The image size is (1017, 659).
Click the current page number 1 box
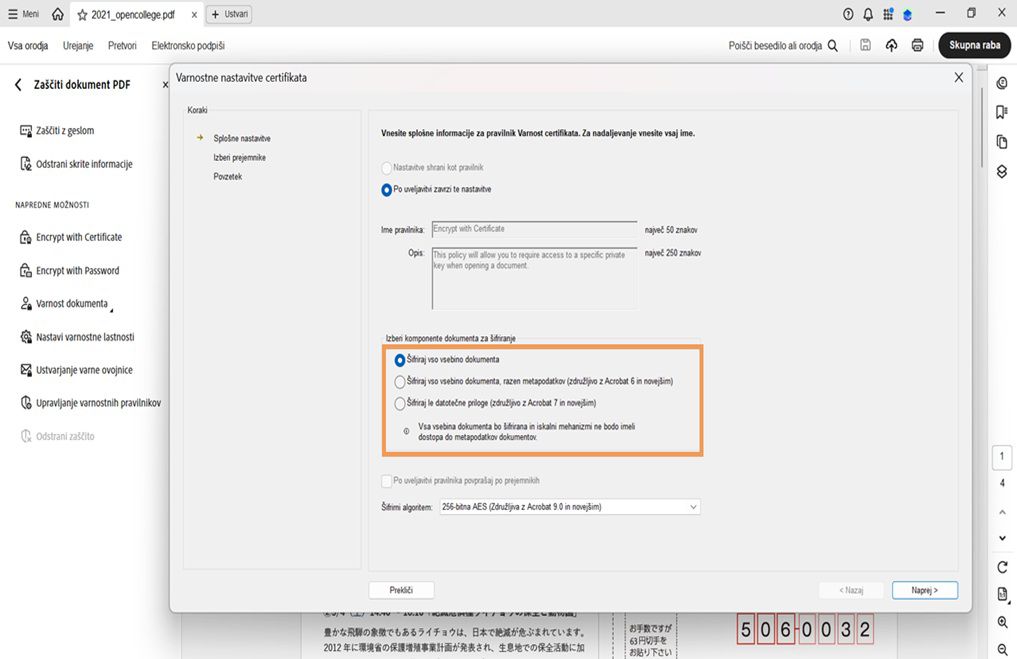pyautogui.click(x=1002, y=457)
